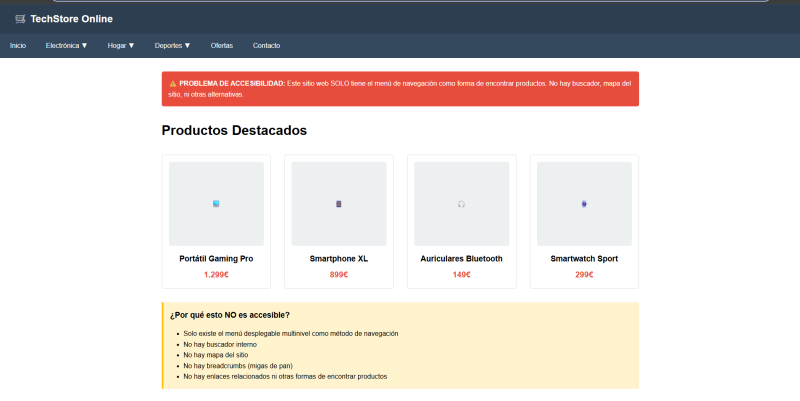
Task: Go to the Inicio page
Action: coord(18,45)
